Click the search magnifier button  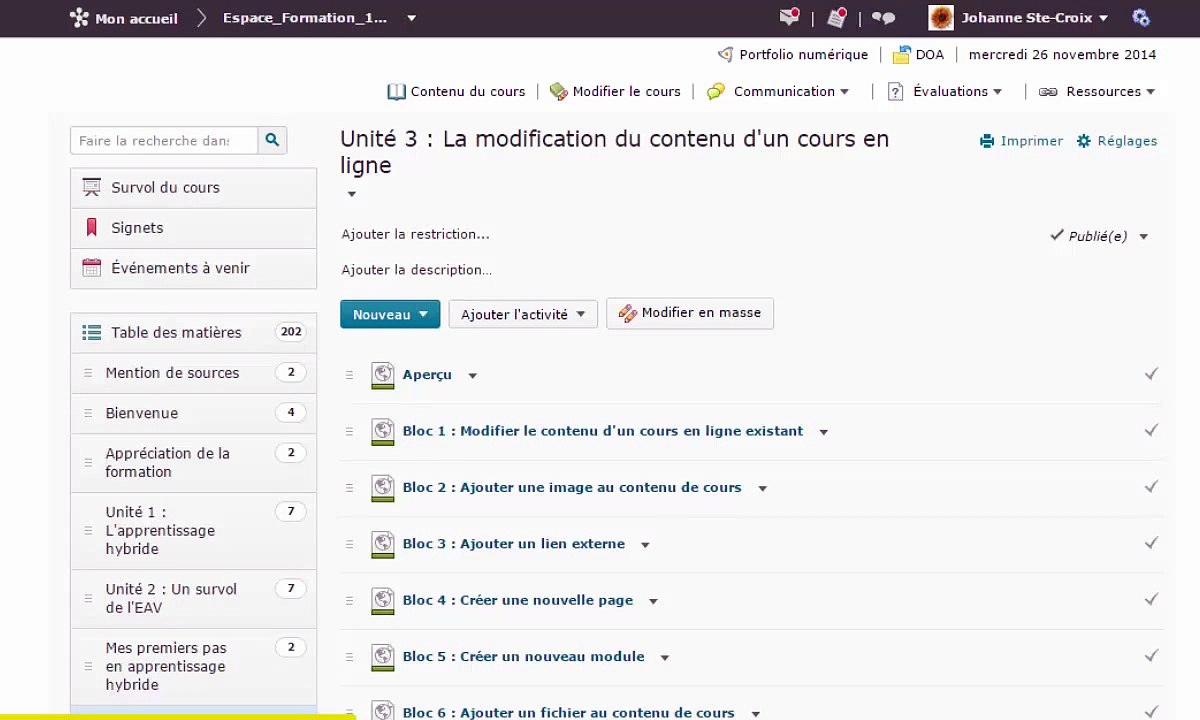[x=272, y=140]
